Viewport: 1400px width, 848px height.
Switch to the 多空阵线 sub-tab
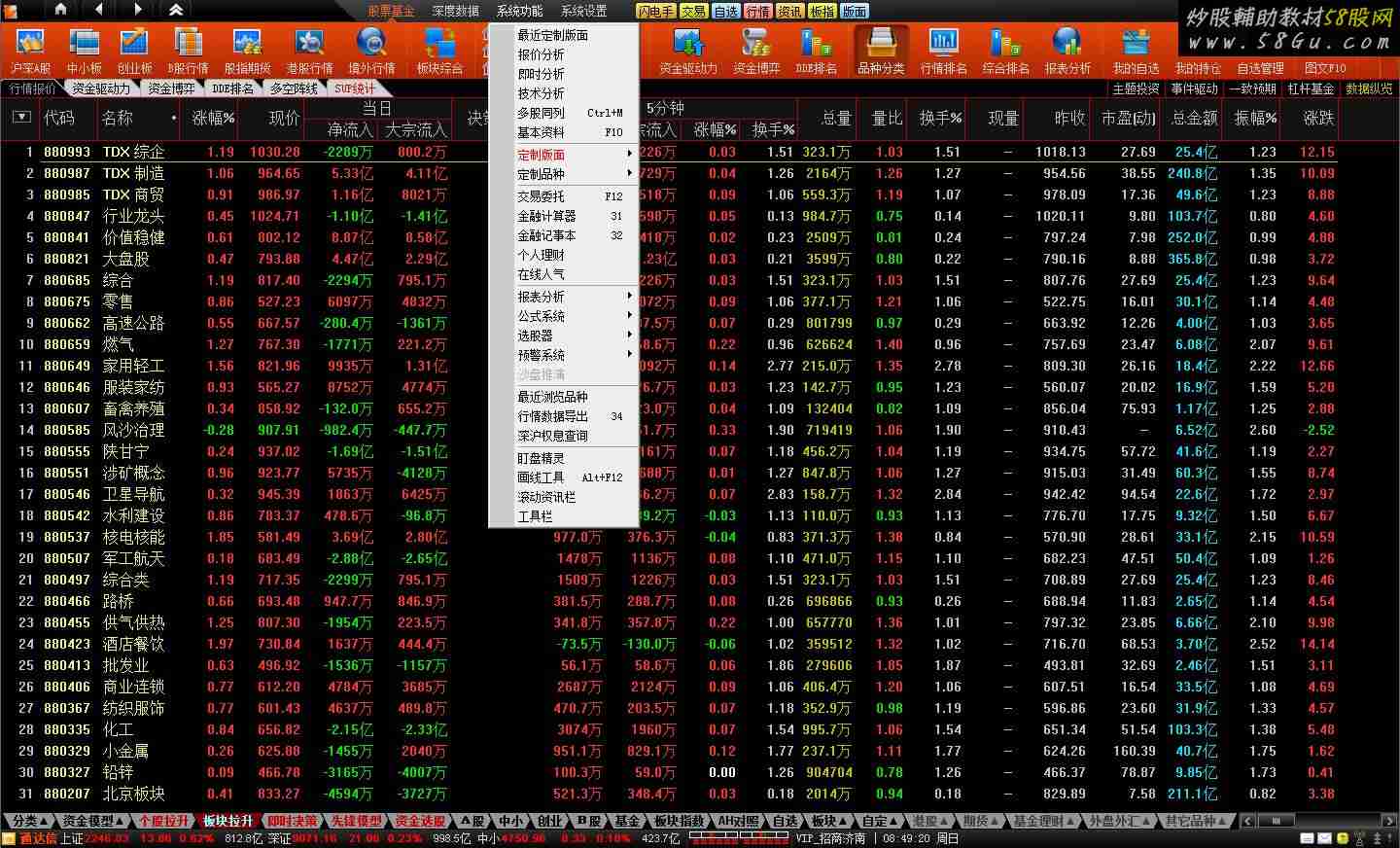(x=294, y=88)
